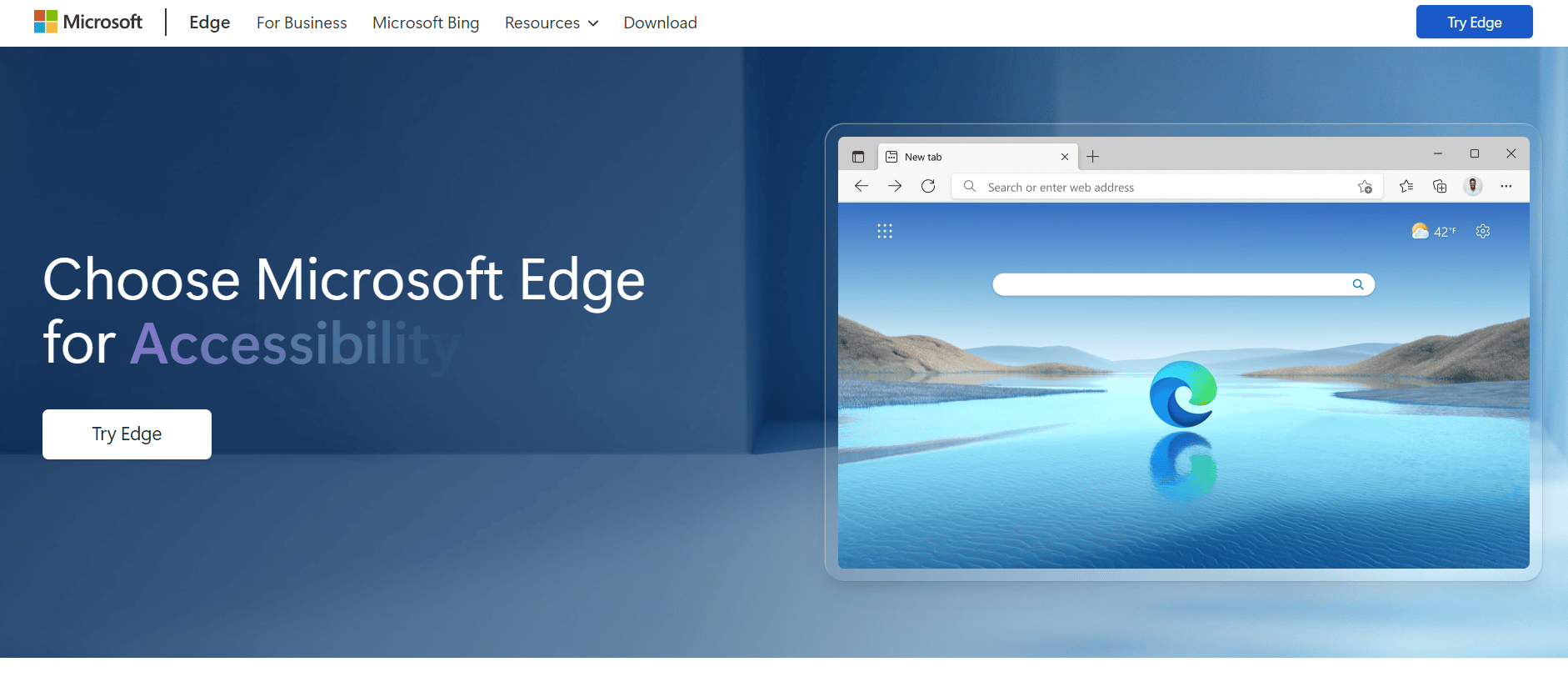Open the Download page

(x=661, y=23)
